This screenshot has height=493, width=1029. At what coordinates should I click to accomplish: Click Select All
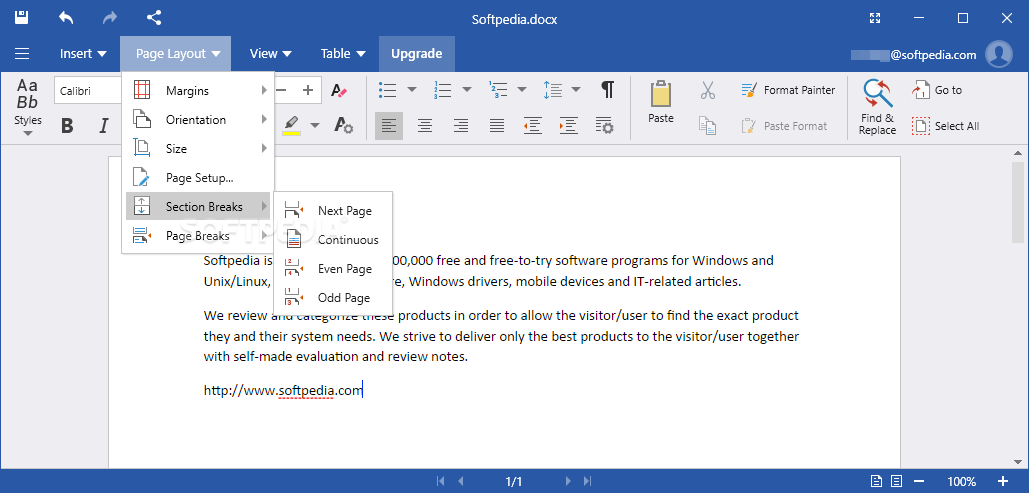946,125
